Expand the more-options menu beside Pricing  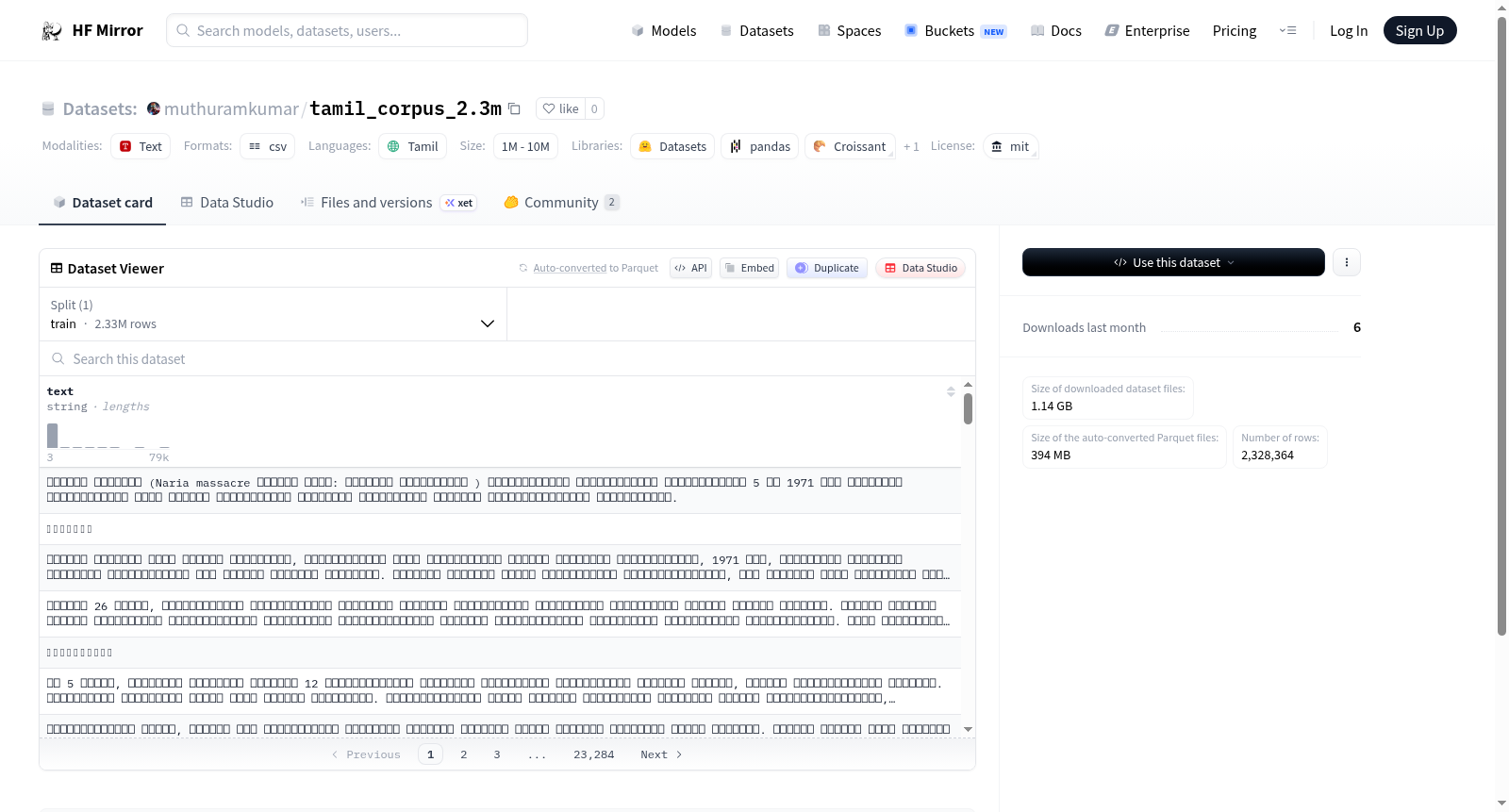coord(1287,31)
